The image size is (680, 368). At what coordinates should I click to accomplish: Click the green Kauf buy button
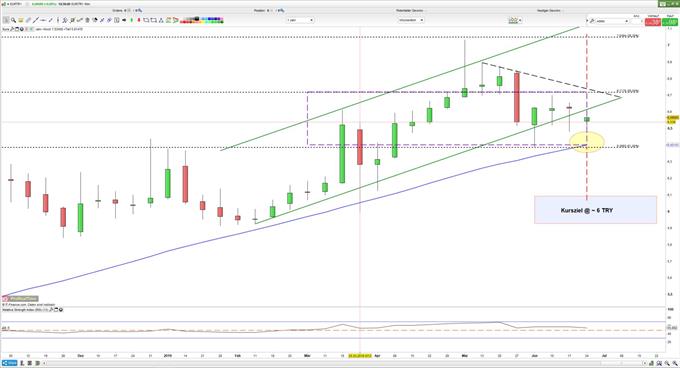pos(670,22)
